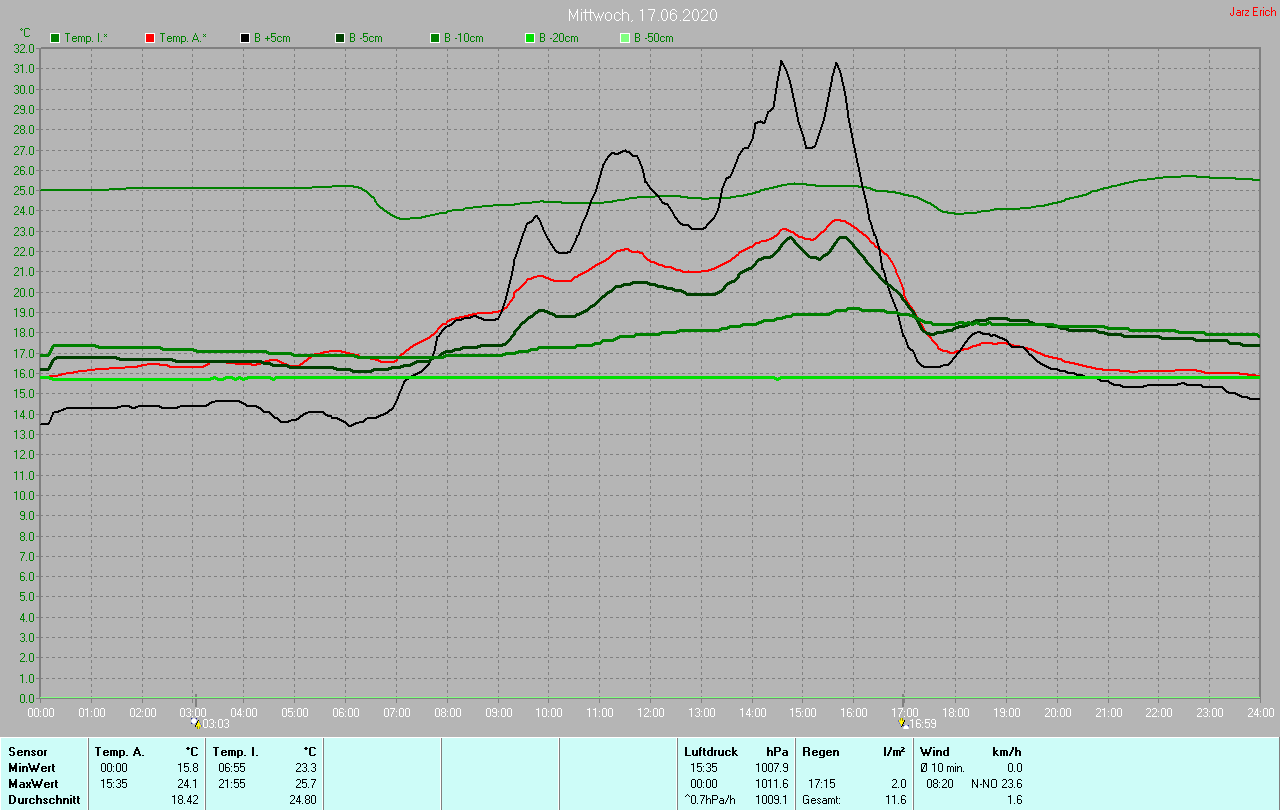Click the 24:00 label on the time axis
This screenshot has width=1280, height=810.
pyautogui.click(x=1260, y=712)
